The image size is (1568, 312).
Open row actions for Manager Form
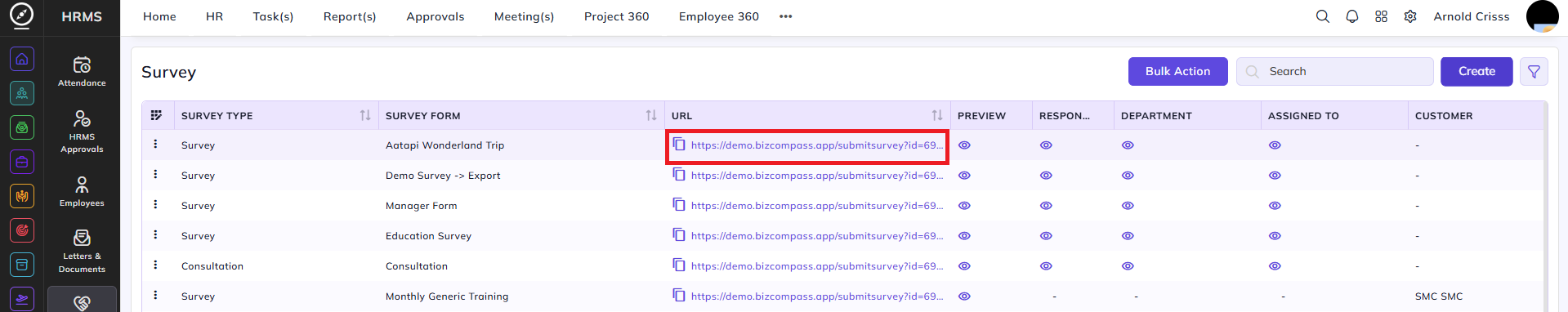155,204
